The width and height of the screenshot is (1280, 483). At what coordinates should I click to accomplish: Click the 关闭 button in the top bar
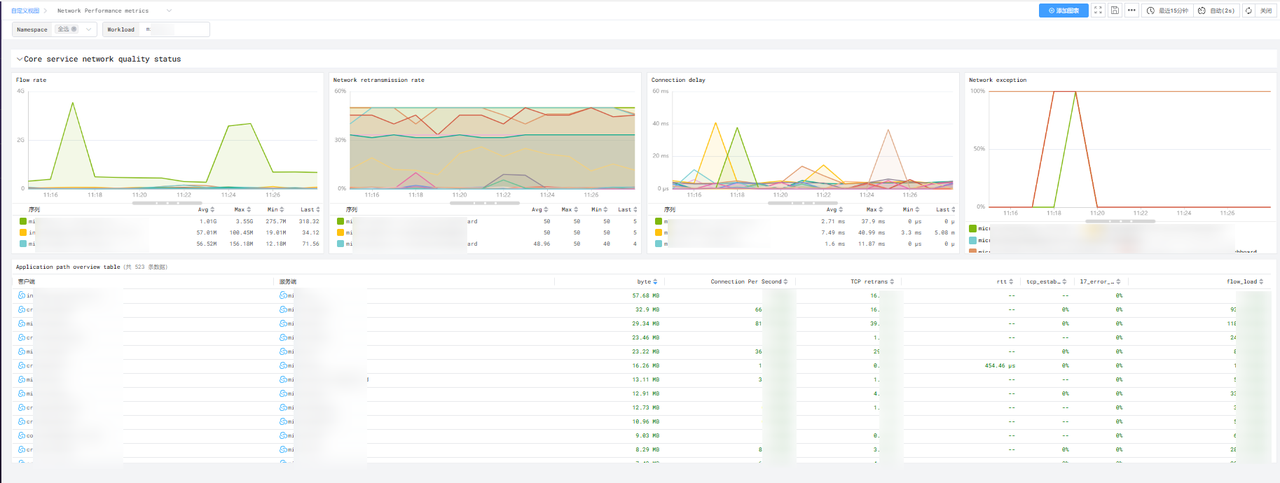click(x=1266, y=10)
